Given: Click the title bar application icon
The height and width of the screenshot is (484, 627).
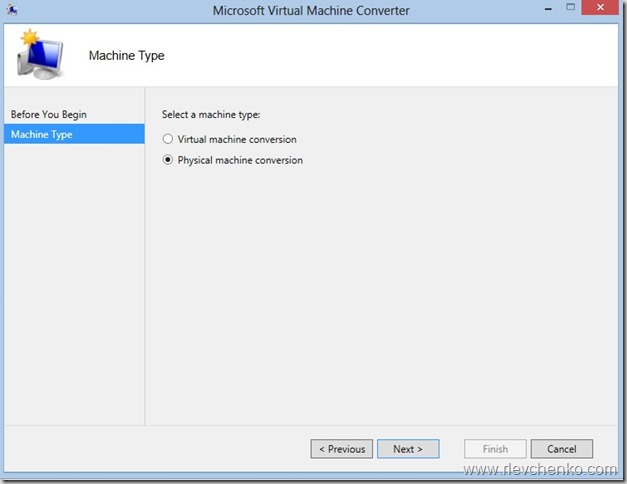Looking at the screenshot, I should coord(12,9).
